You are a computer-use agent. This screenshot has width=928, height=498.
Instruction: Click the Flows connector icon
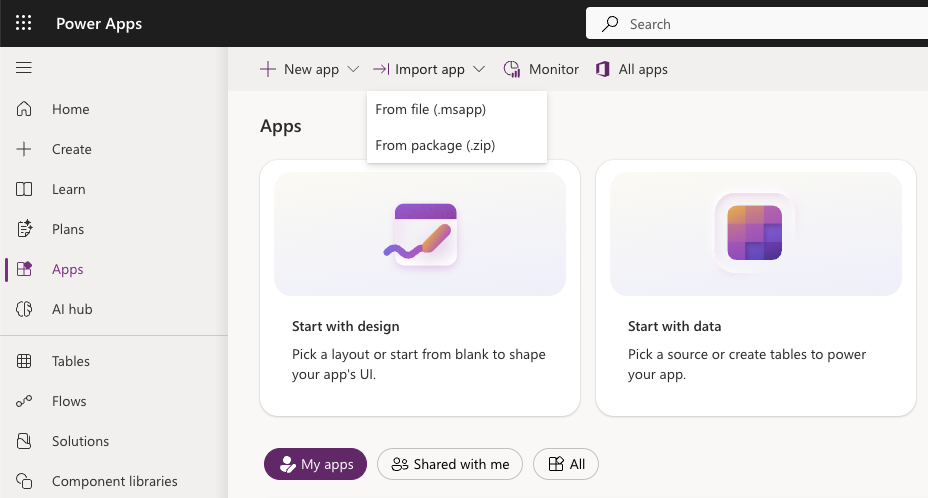pyautogui.click(x=24, y=401)
